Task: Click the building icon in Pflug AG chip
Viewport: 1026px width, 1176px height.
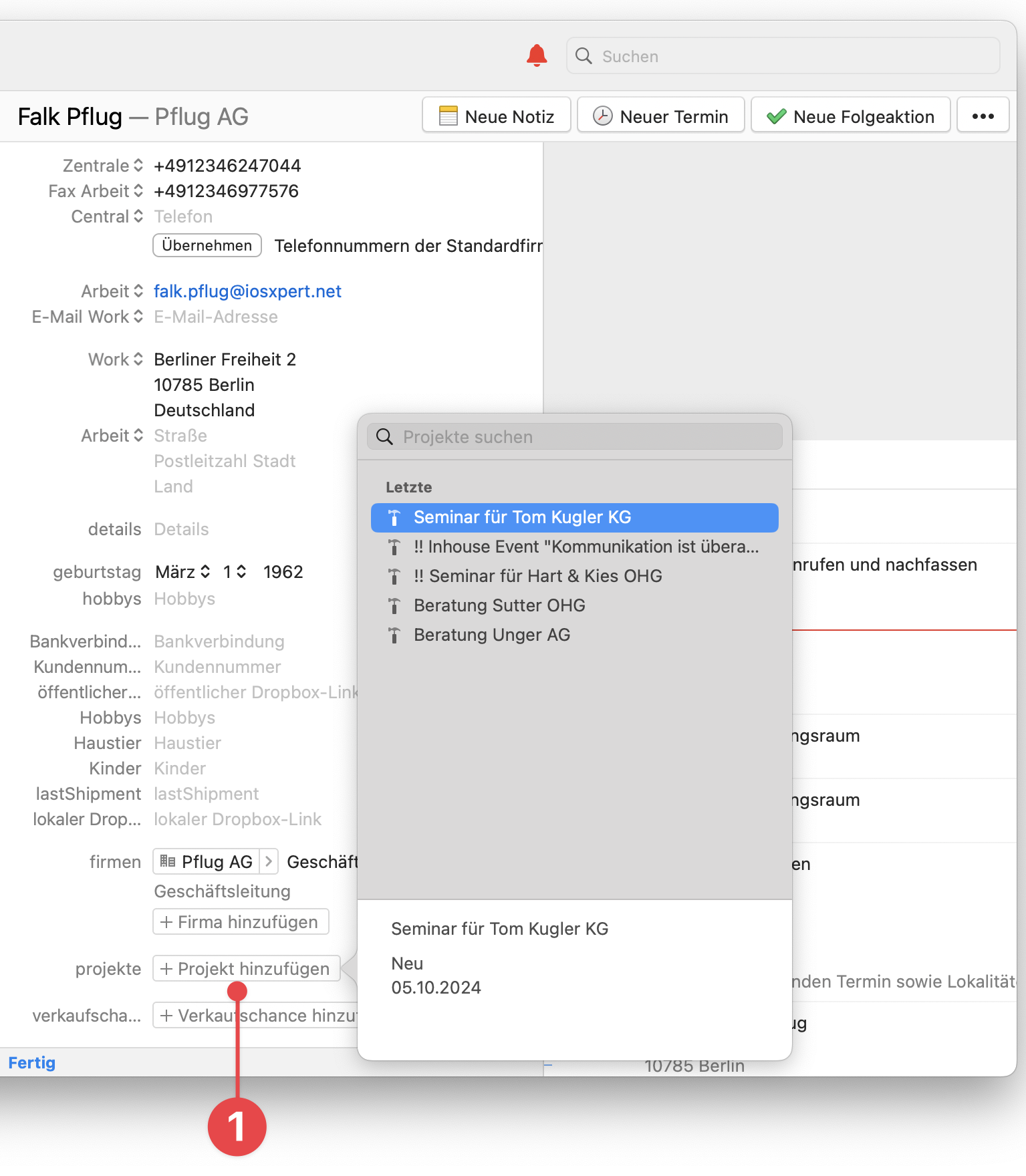Action: point(168,861)
